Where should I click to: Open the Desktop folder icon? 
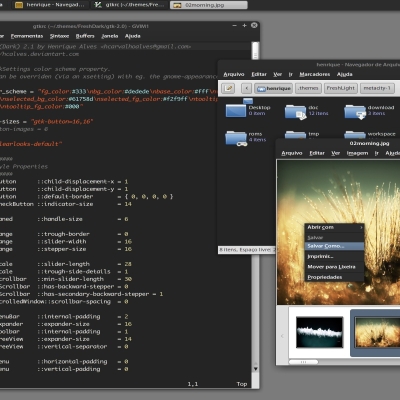[236, 109]
